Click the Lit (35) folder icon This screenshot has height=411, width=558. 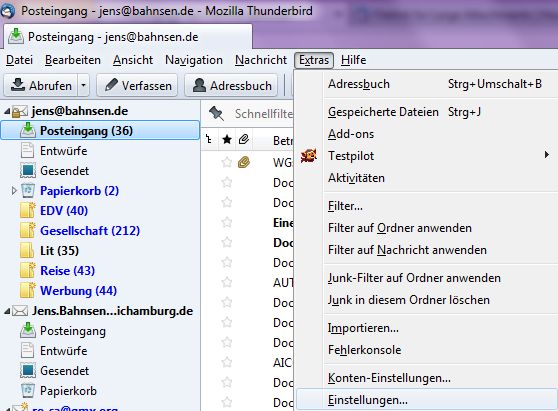(27, 250)
